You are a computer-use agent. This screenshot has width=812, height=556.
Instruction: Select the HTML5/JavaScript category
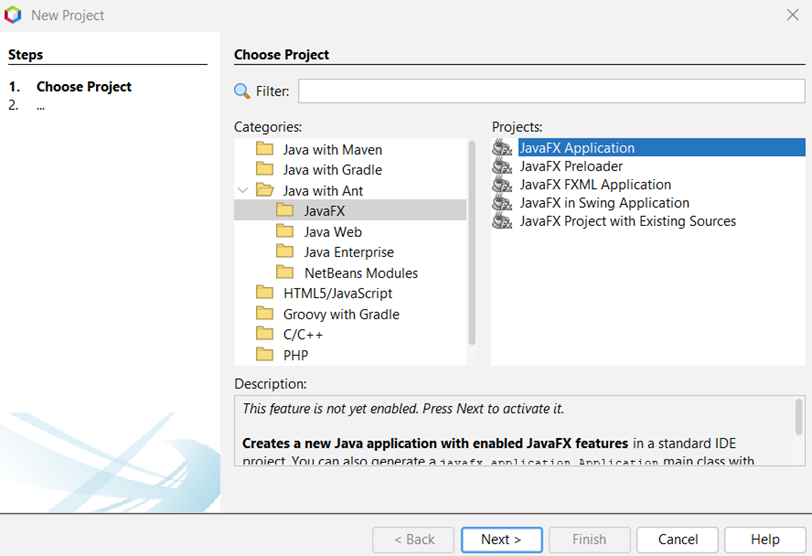click(x=338, y=294)
